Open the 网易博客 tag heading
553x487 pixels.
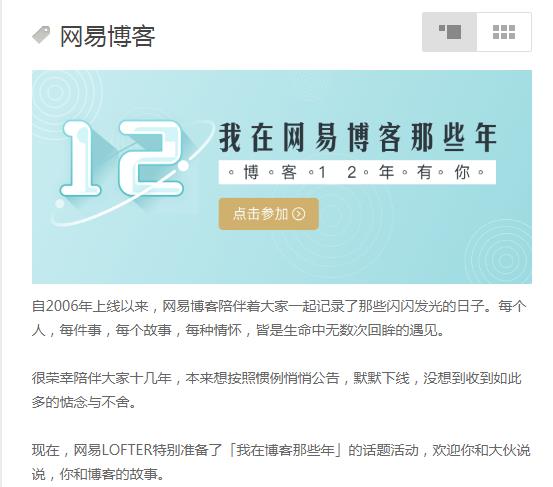(107, 36)
